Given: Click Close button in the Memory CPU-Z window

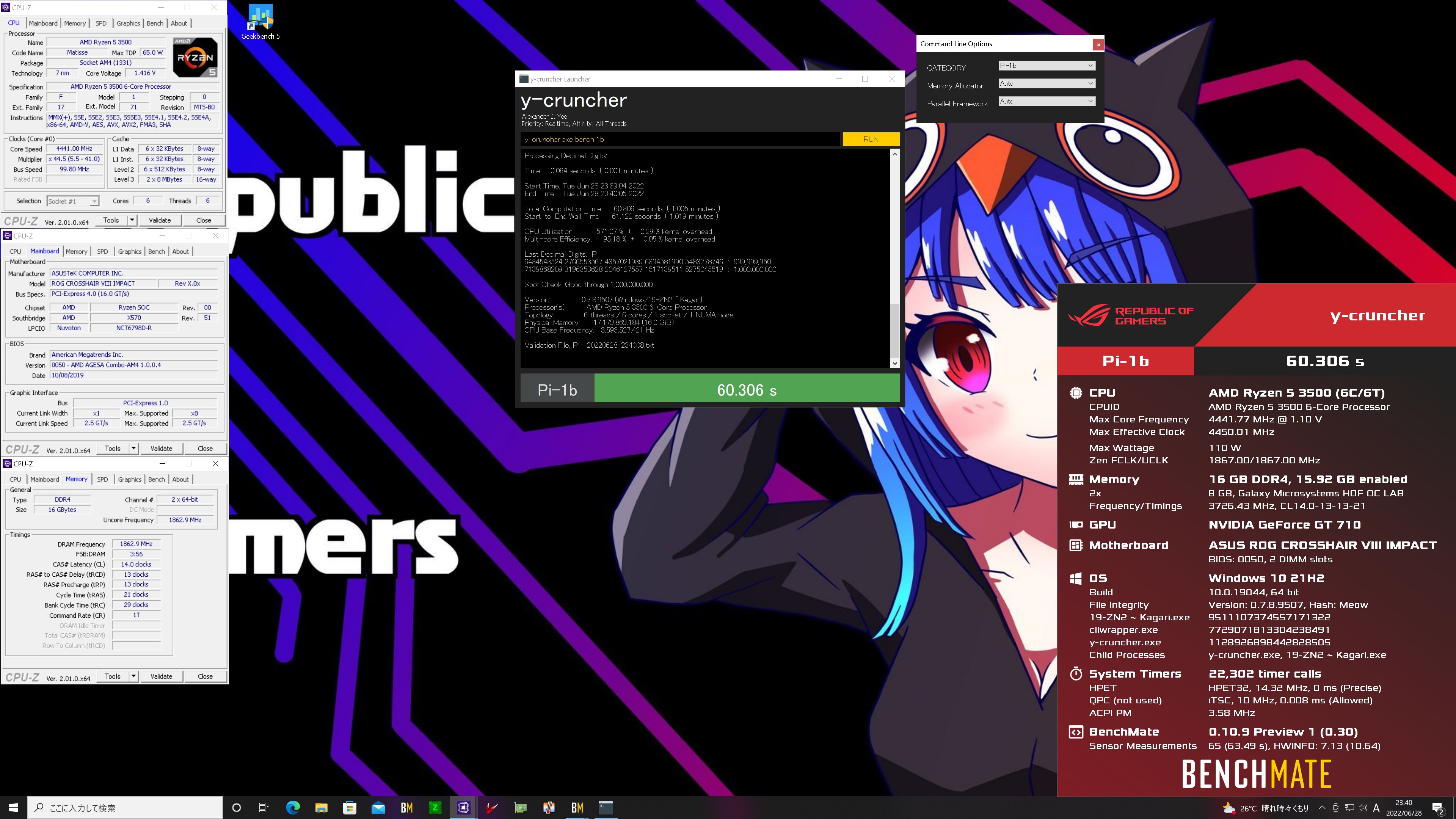Looking at the screenshot, I should 205,676.
